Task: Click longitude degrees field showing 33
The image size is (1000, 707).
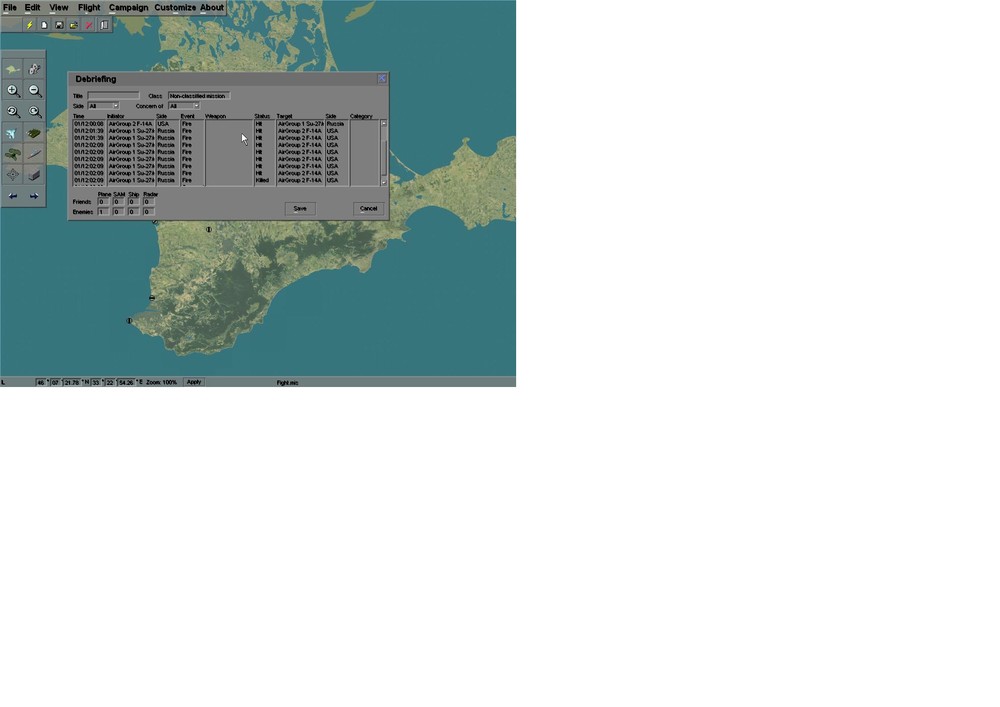Action: (x=96, y=383)
